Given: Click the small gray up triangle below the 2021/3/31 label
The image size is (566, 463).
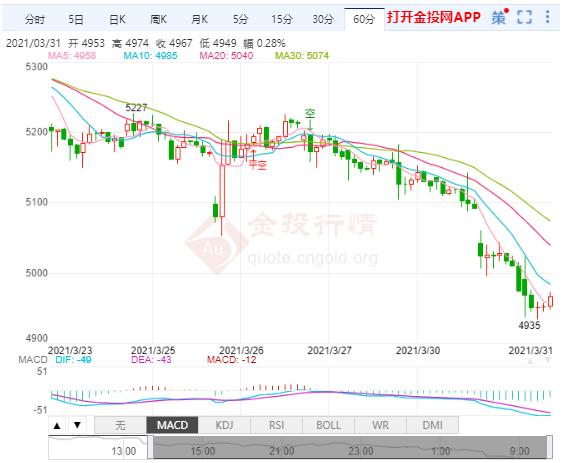Looking at the screenshot, I should (530, 361).
